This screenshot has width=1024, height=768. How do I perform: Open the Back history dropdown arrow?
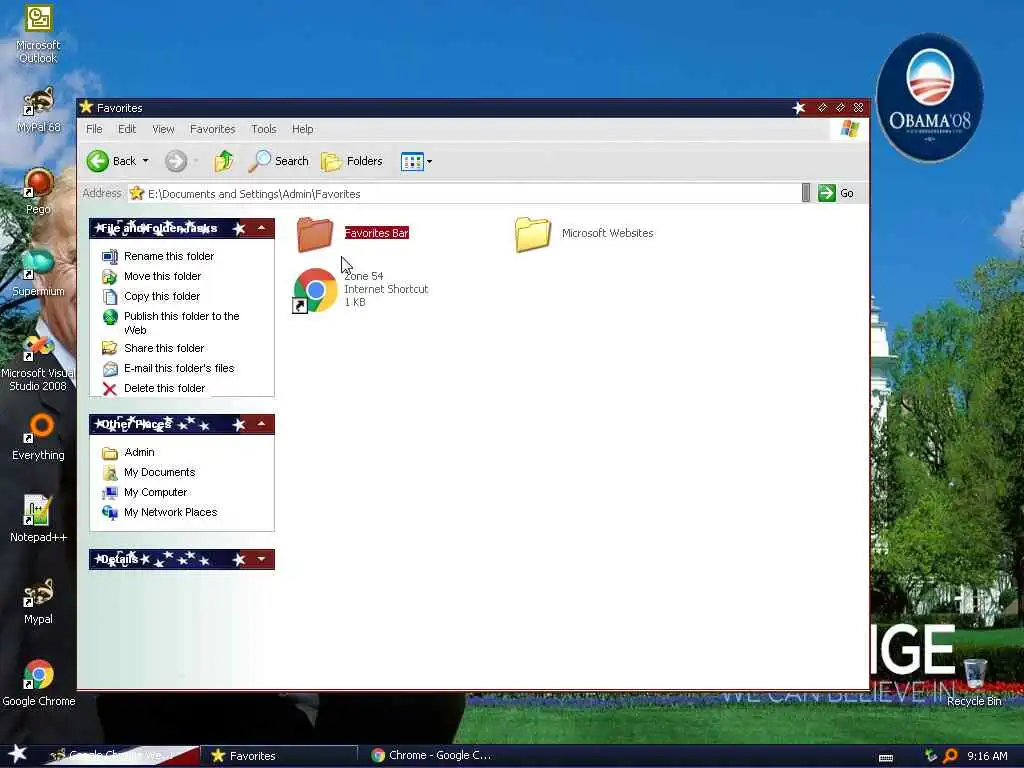point(146,161)
